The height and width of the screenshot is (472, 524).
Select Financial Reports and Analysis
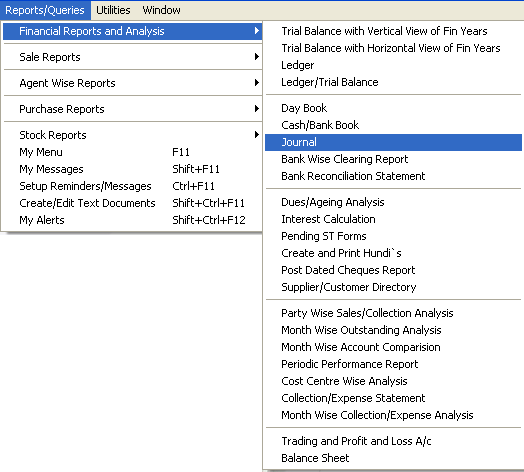[132, 31]
